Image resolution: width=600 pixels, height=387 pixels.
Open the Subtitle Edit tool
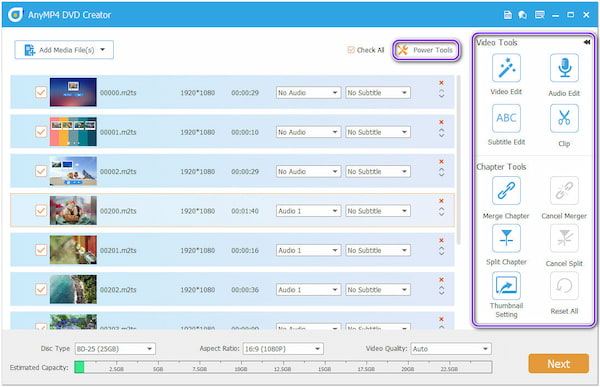pos(506,118)
